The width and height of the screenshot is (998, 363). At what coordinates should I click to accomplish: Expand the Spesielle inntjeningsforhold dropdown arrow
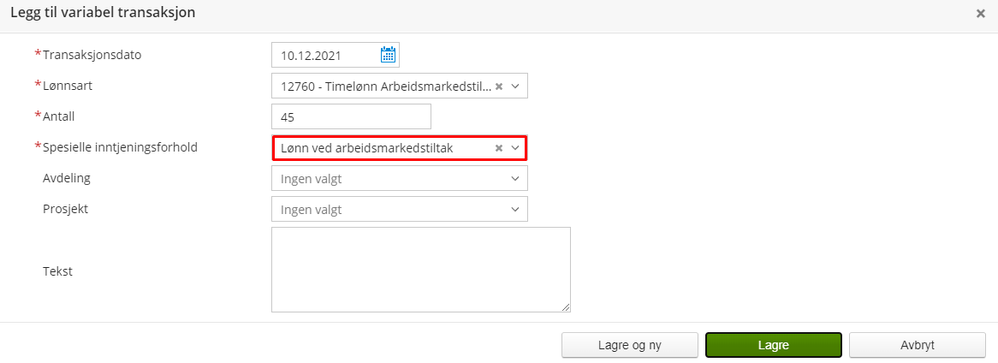[x=516, y=148]
